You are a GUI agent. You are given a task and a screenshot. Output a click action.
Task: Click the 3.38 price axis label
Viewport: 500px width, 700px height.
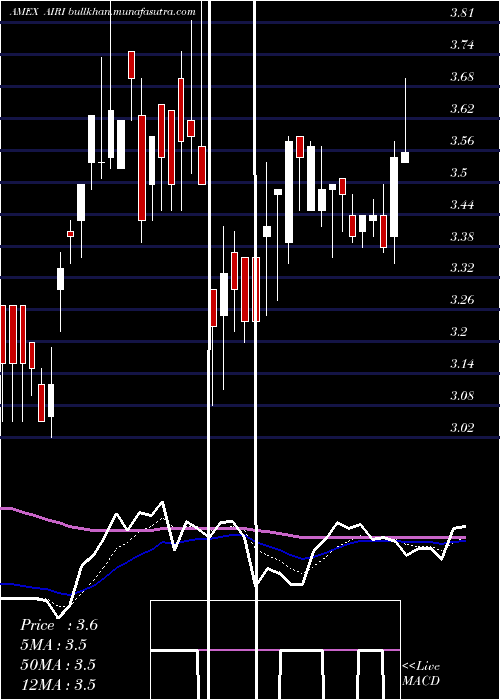pos(462,237)
